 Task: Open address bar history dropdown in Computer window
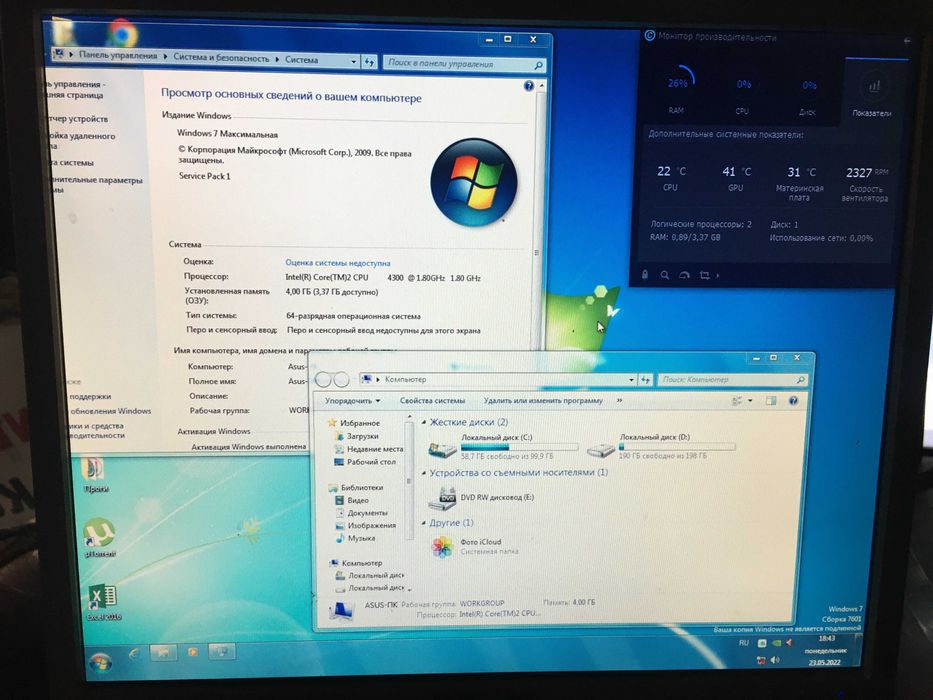coord(631,379)
